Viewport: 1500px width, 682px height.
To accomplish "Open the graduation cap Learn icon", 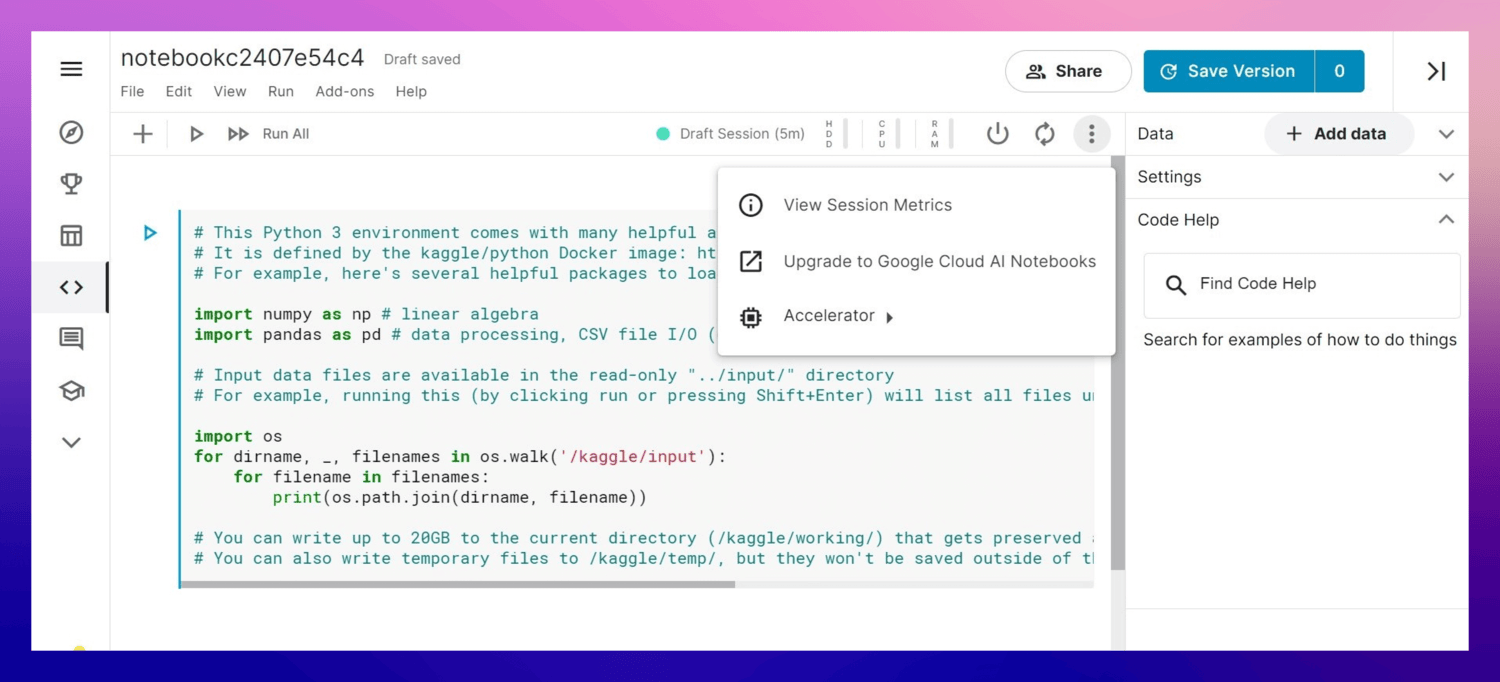I will (x=71, y=391).
